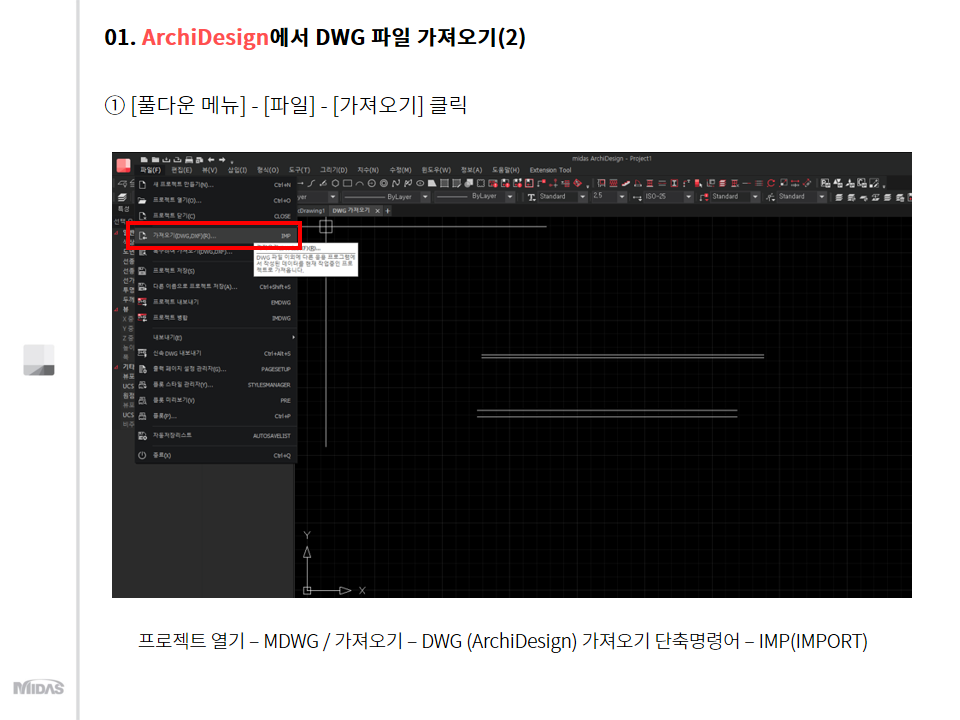Open the 도구(T) menu
The width and height of the screenshot is (960, 720).
click(x=299, y=170)
